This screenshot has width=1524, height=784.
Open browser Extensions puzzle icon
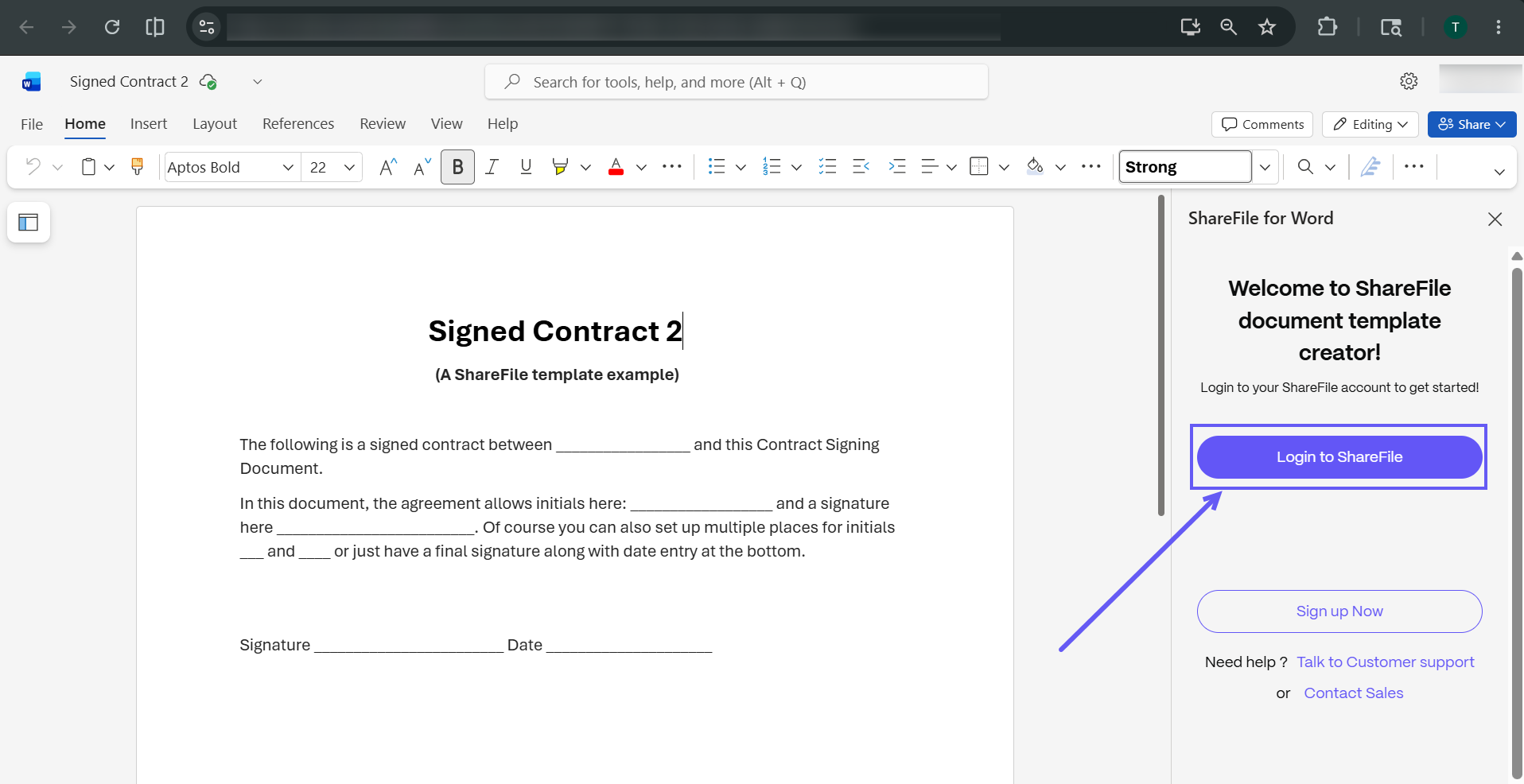(1328, 27)
